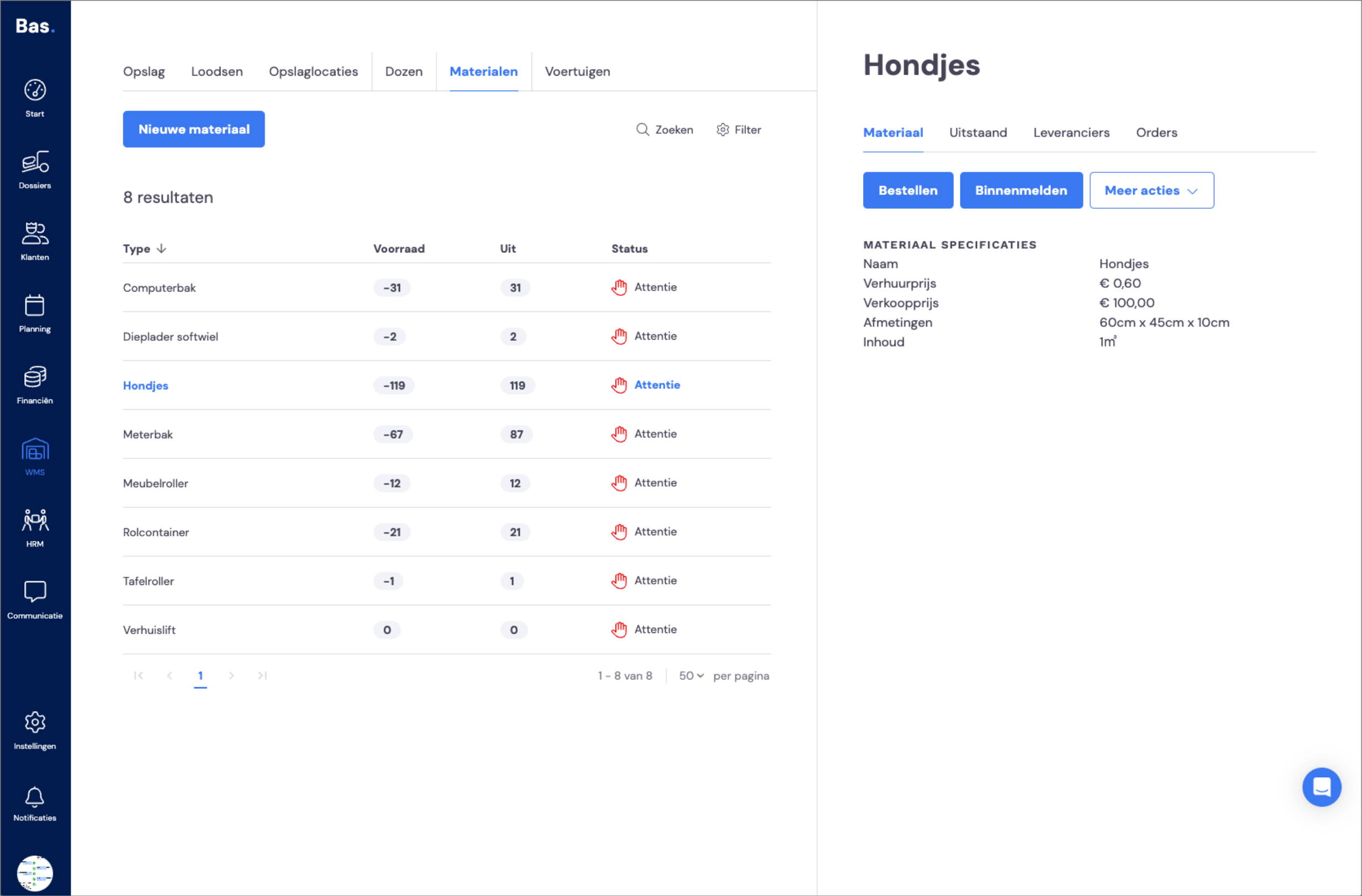
Task: Open the 50 per pagina dropdown
Action: (x=691, y=675)
